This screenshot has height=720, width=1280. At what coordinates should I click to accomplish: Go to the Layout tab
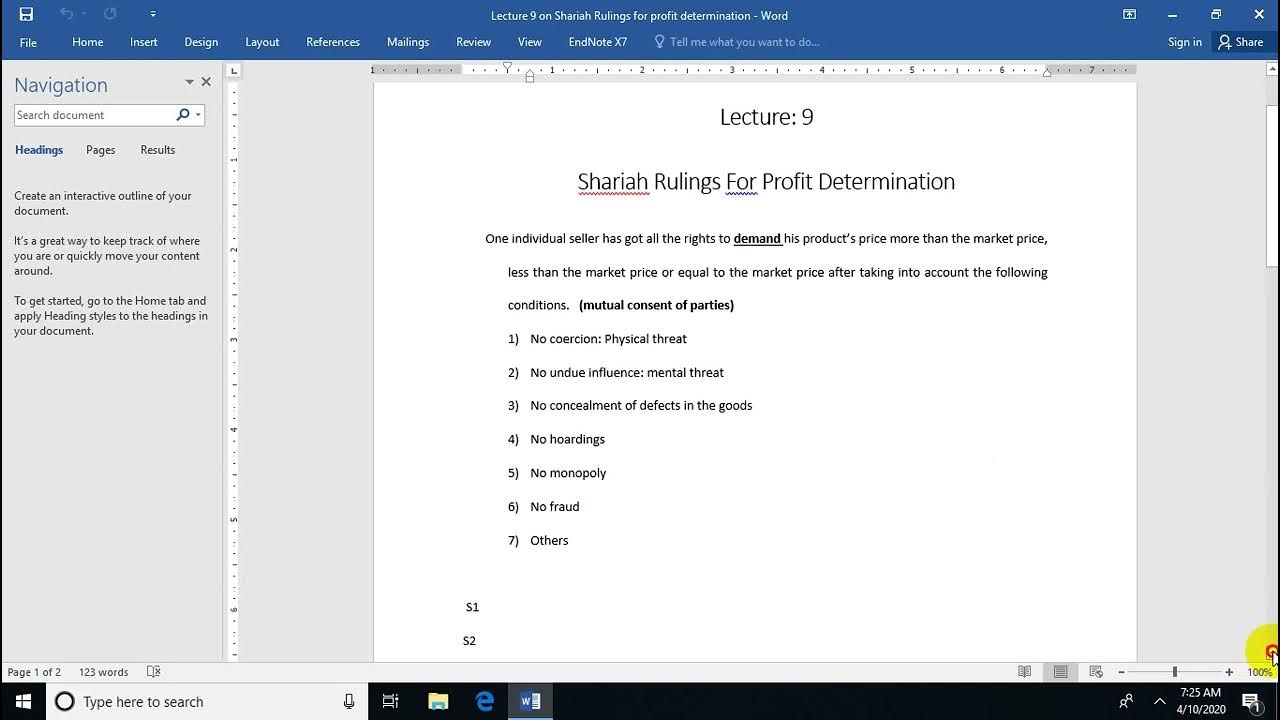click(262, 42)
